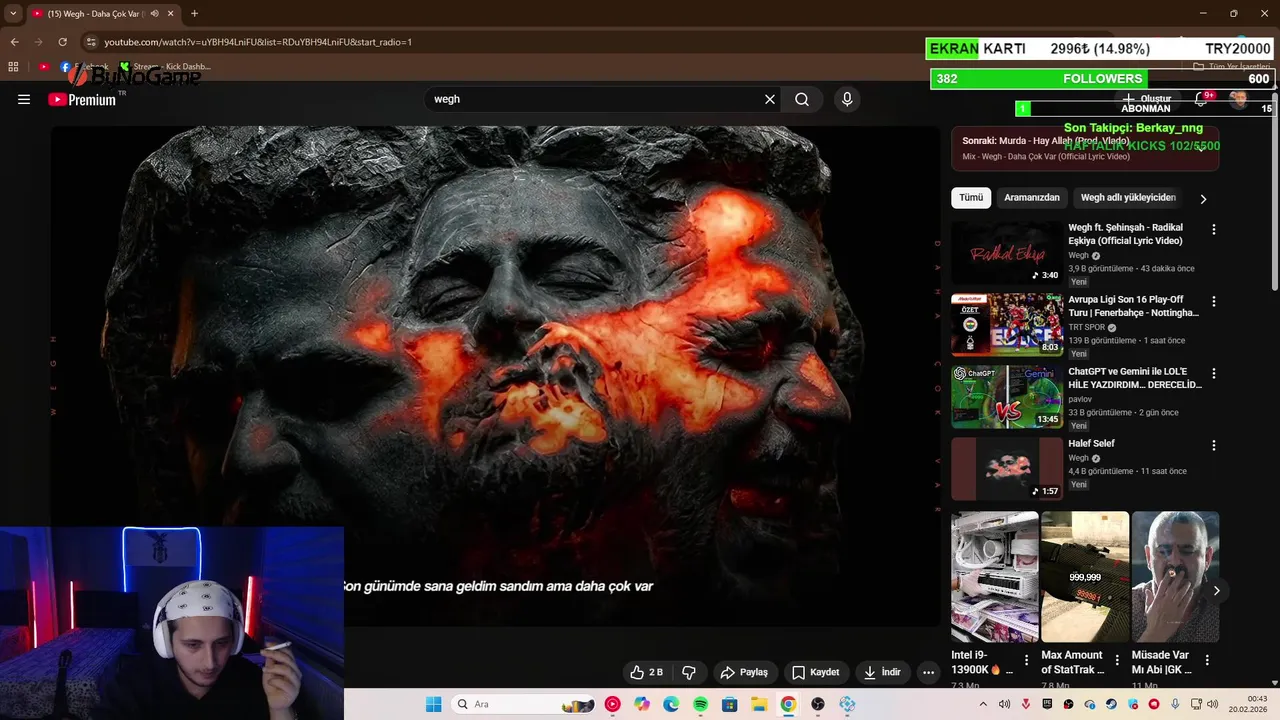Open options for ChatGPT ve Gemini video
Screen dimensions: 1280x720
tap(1214, 374)
